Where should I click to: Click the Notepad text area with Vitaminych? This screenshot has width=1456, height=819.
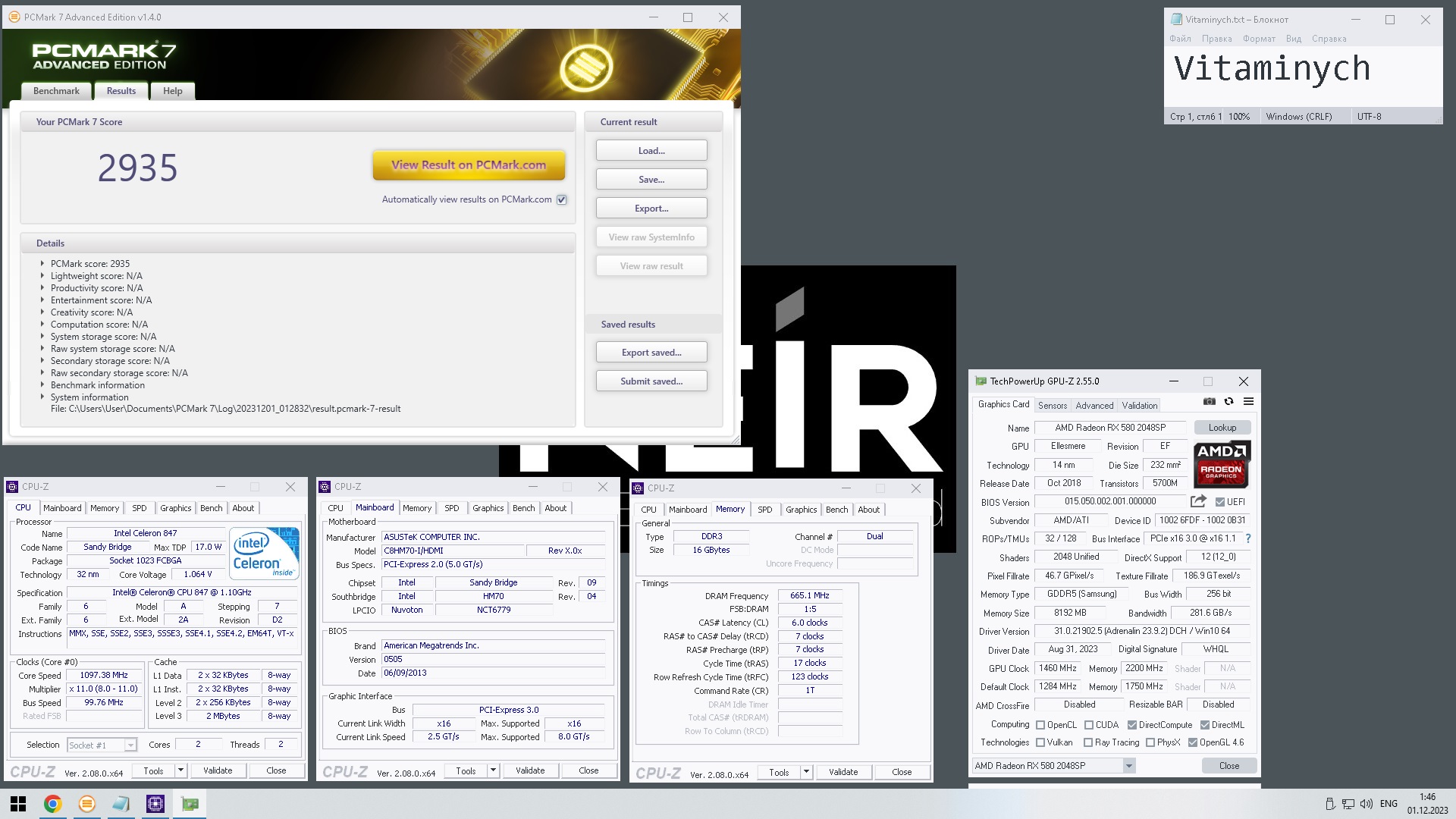(1303, 77)
